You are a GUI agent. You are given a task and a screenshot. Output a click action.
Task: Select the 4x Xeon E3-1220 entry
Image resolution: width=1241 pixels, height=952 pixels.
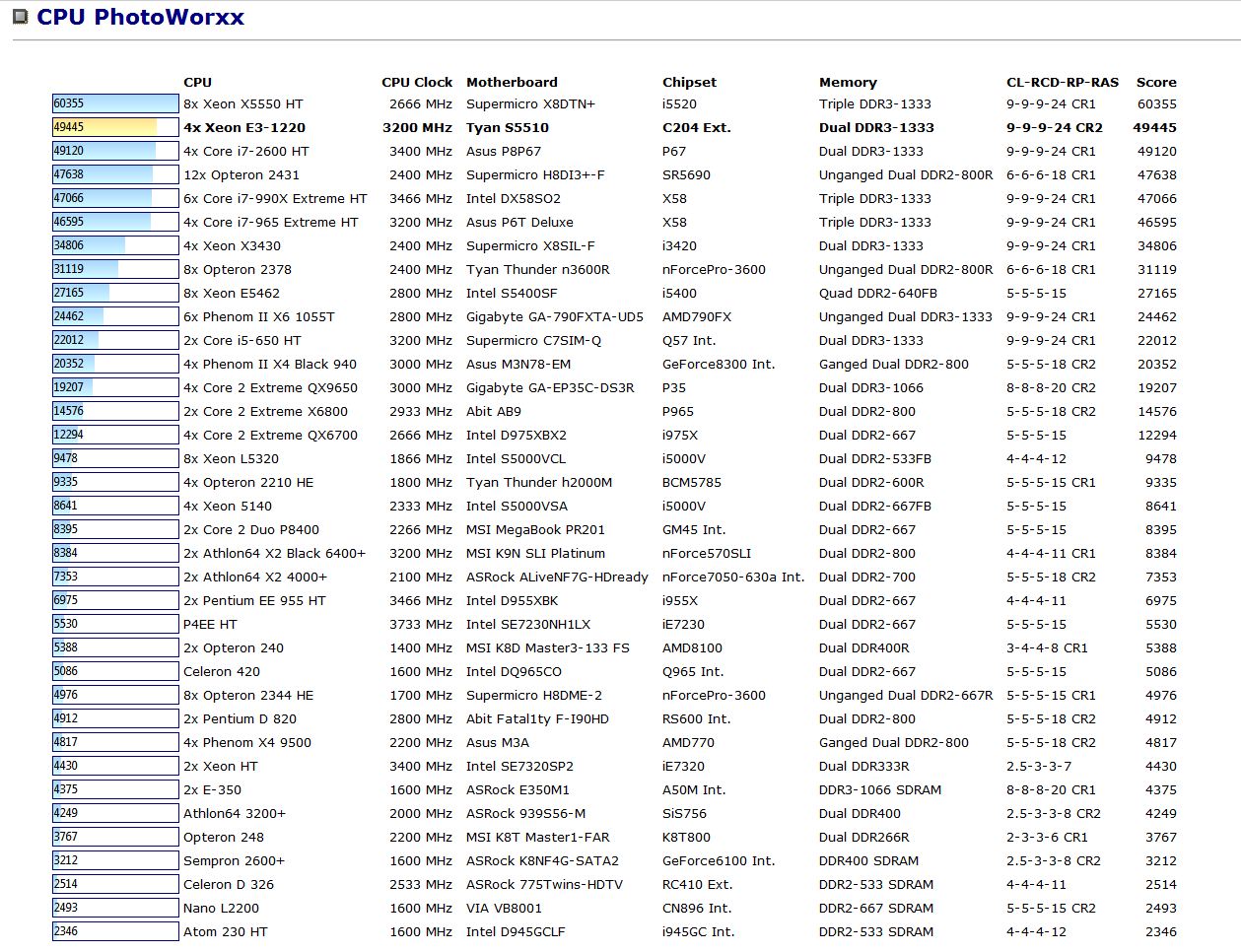[x=244, y=127]
